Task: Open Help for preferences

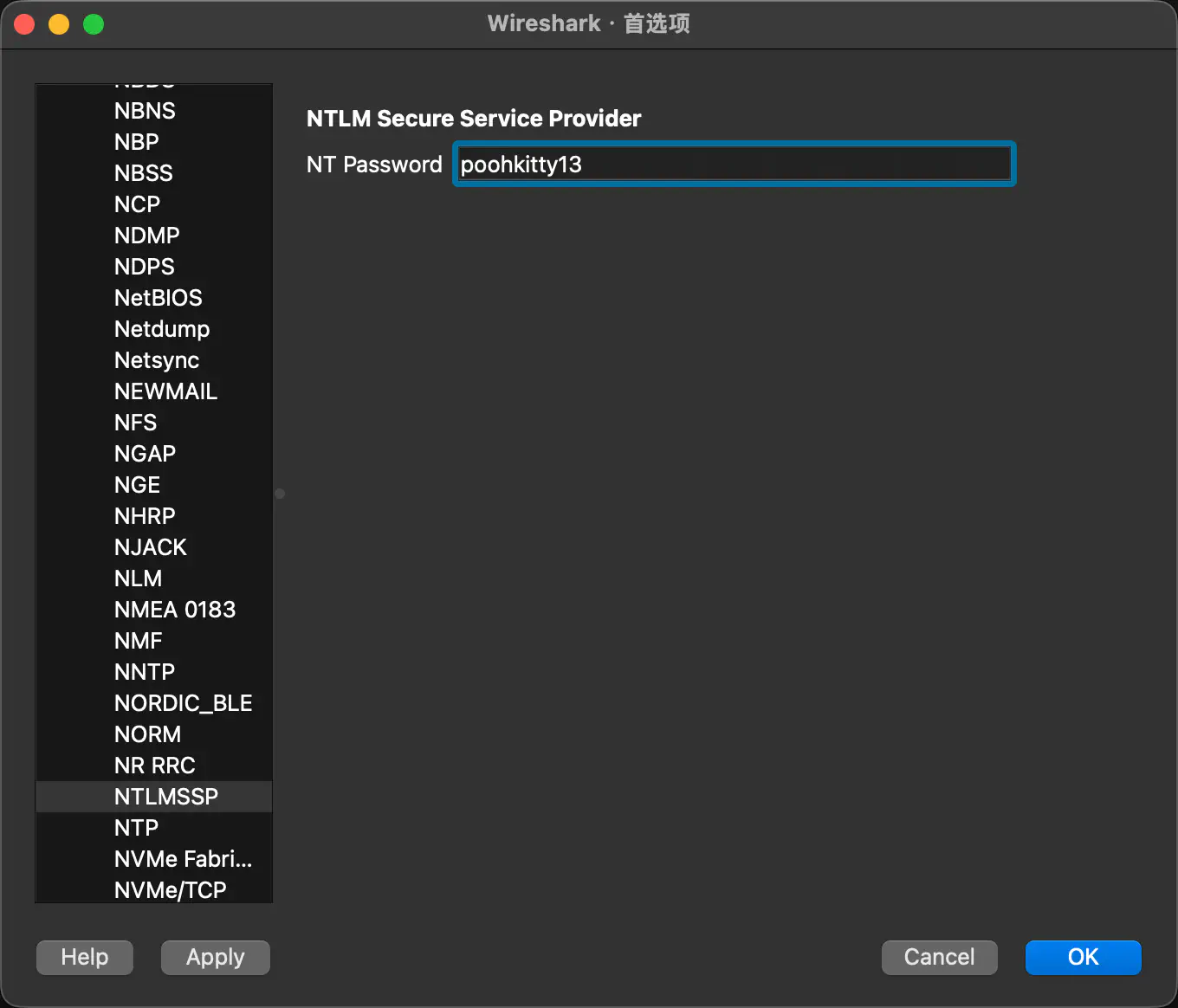Action: (x=85, y=957)
